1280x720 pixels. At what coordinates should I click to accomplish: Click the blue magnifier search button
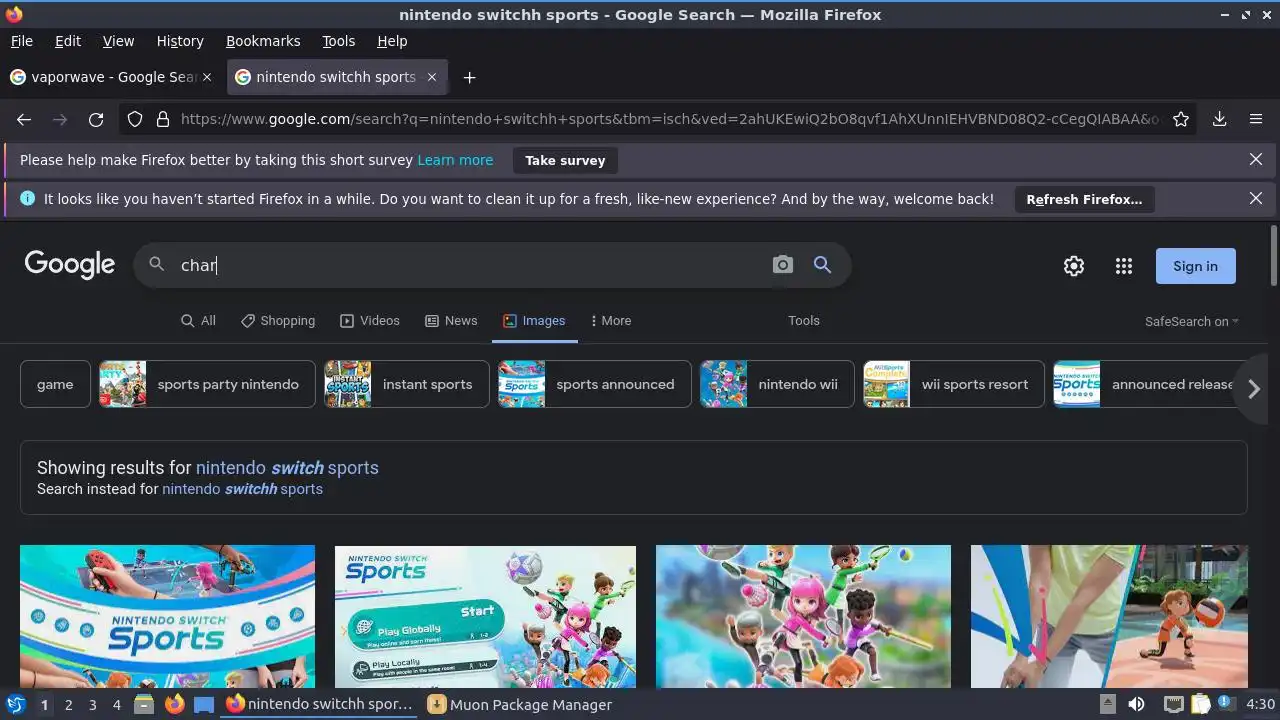tap(822, 265)
